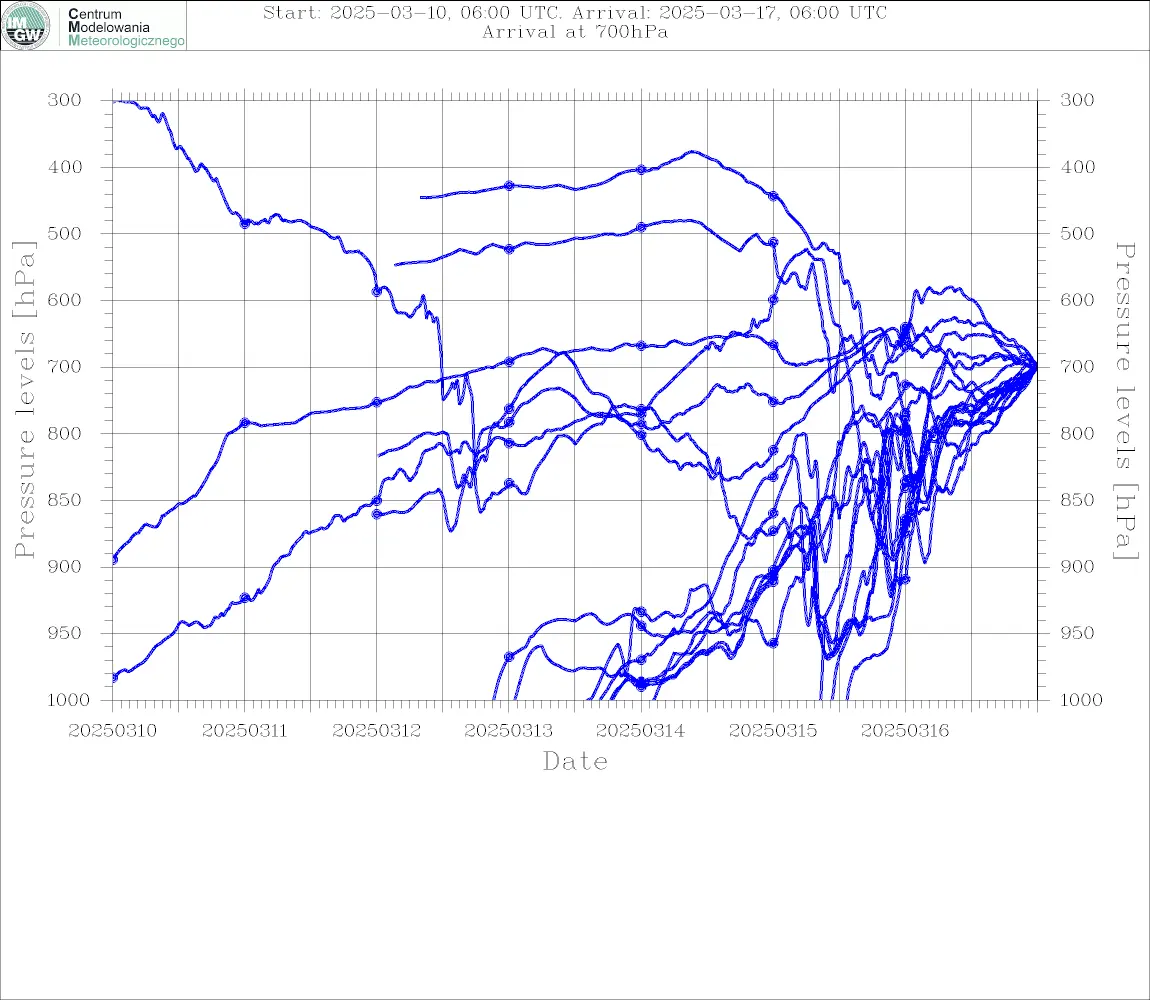Click the 20250311 date tick label
Image resolution: width=1150 pixels, height=1000 pixels.
[244, 731]
